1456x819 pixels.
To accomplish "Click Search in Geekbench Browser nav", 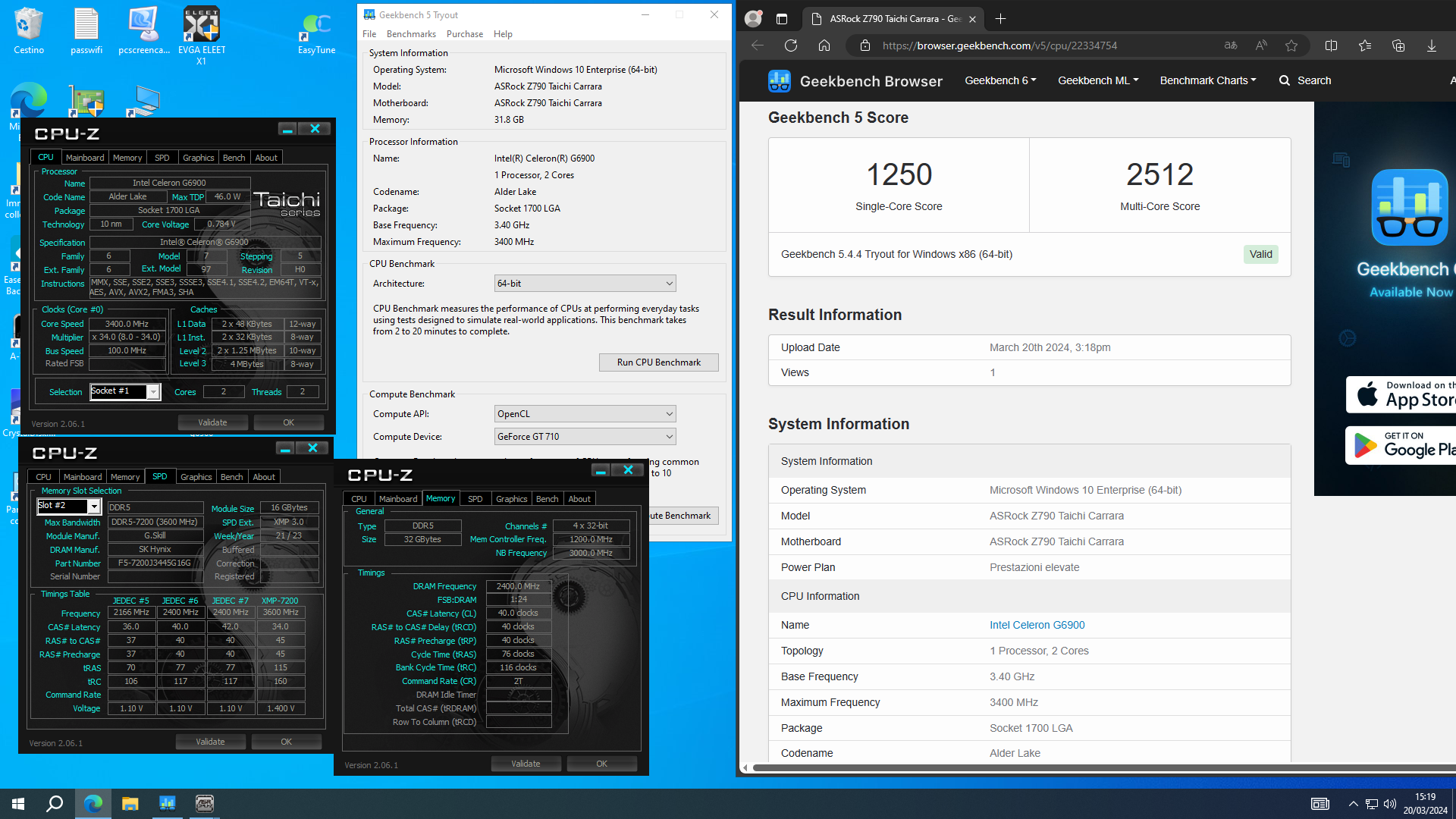I will point(1305,80).
